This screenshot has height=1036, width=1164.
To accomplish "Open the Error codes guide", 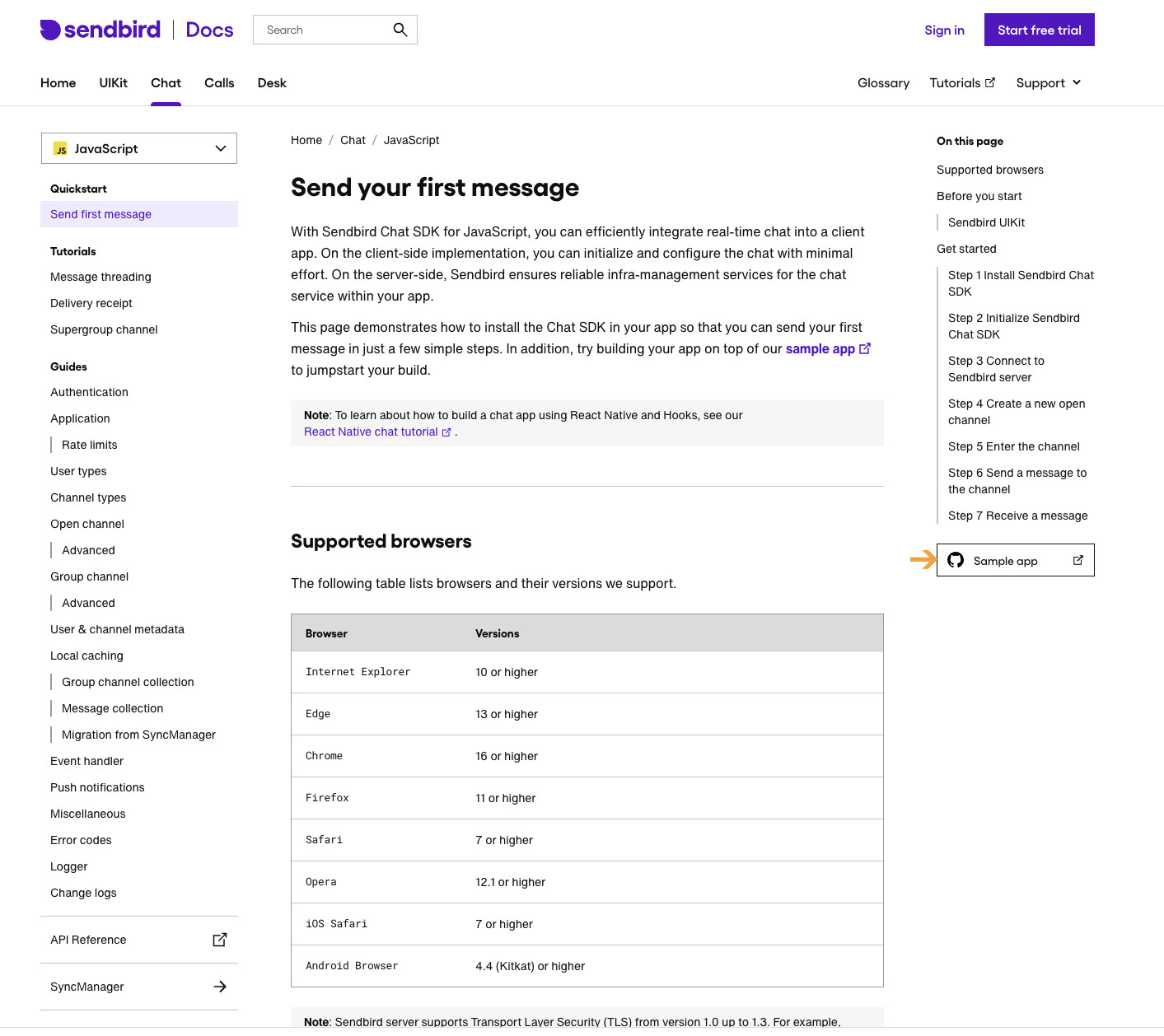I will click(x=81, y=841).
